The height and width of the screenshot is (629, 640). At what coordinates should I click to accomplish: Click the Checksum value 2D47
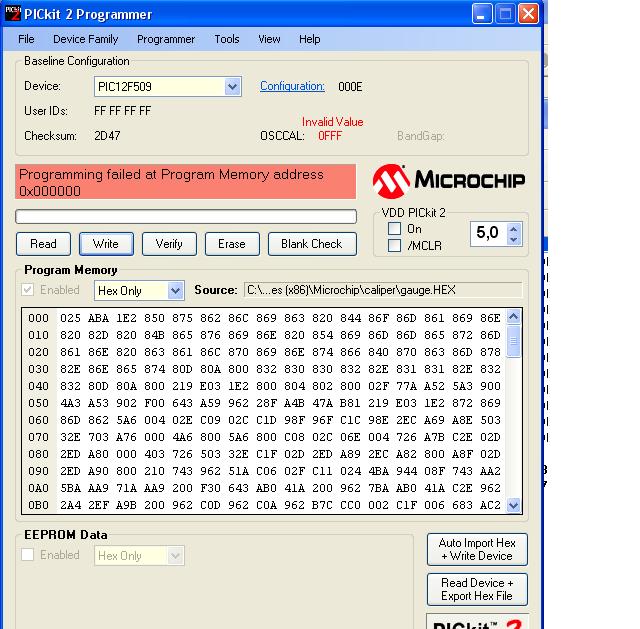pyautogui.click(x=107, y=136)
